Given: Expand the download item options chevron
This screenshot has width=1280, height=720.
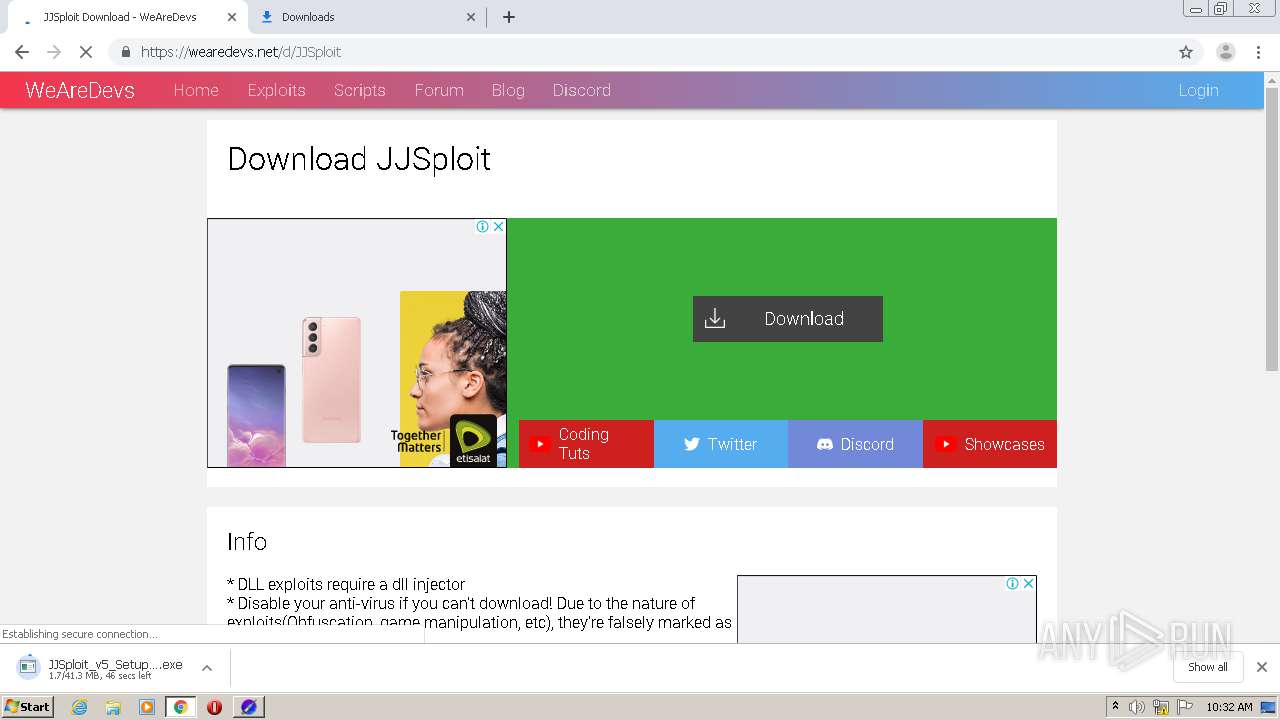Looking at the screenshot, I should (x=207, y=668).
